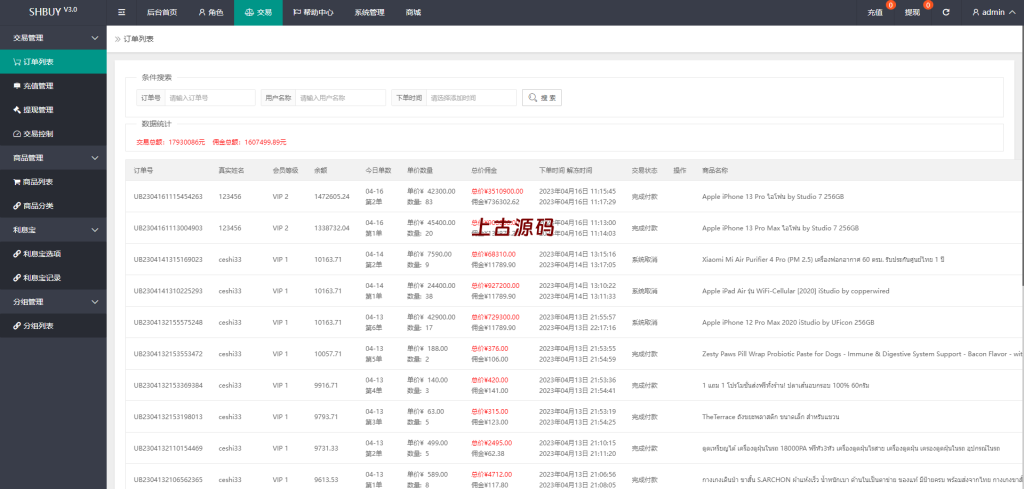The image size is (1024, 489).
Task: Click order number UB2304132153198013
Action: click(x=168, y=417)
